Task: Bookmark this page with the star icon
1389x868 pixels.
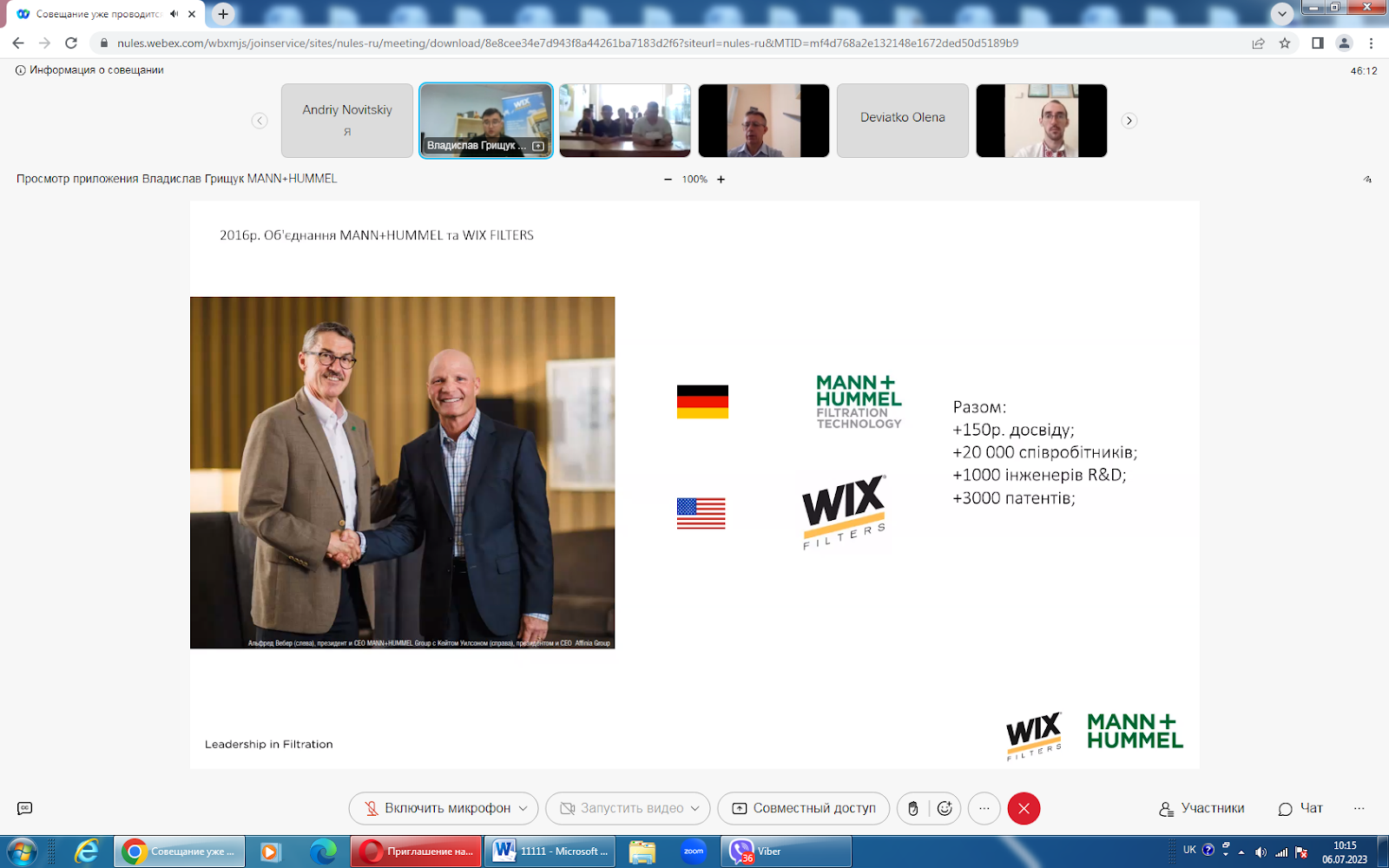Action: [1285, 43]
